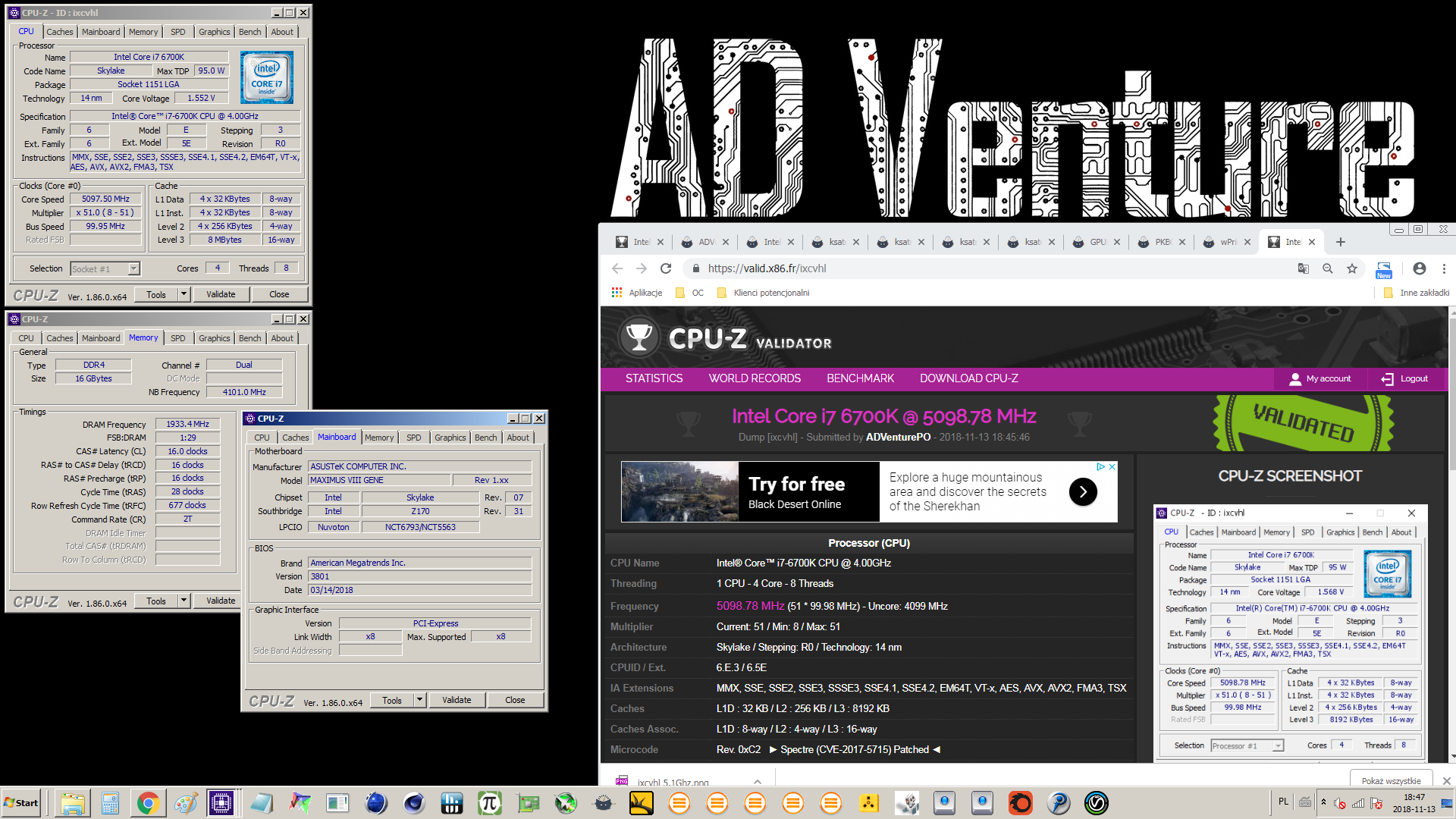Click Close button in Mainboard CPU-Z window
Screen dimensions: 1456x819
pyautogui.click(x=515, y=700)
